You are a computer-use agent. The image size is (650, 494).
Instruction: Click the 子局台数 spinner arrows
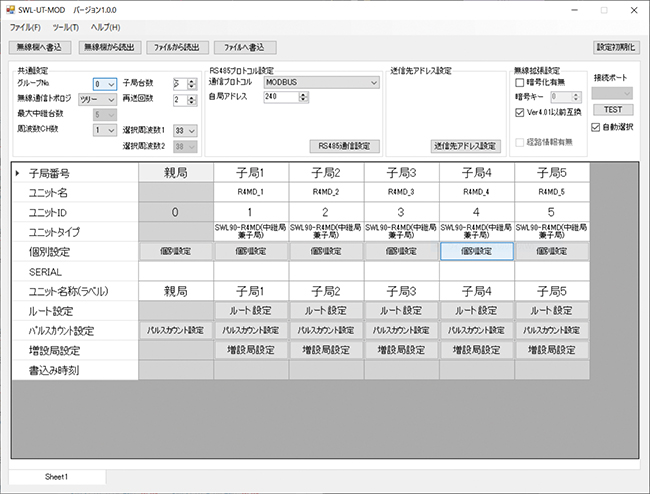click(191, 84)
